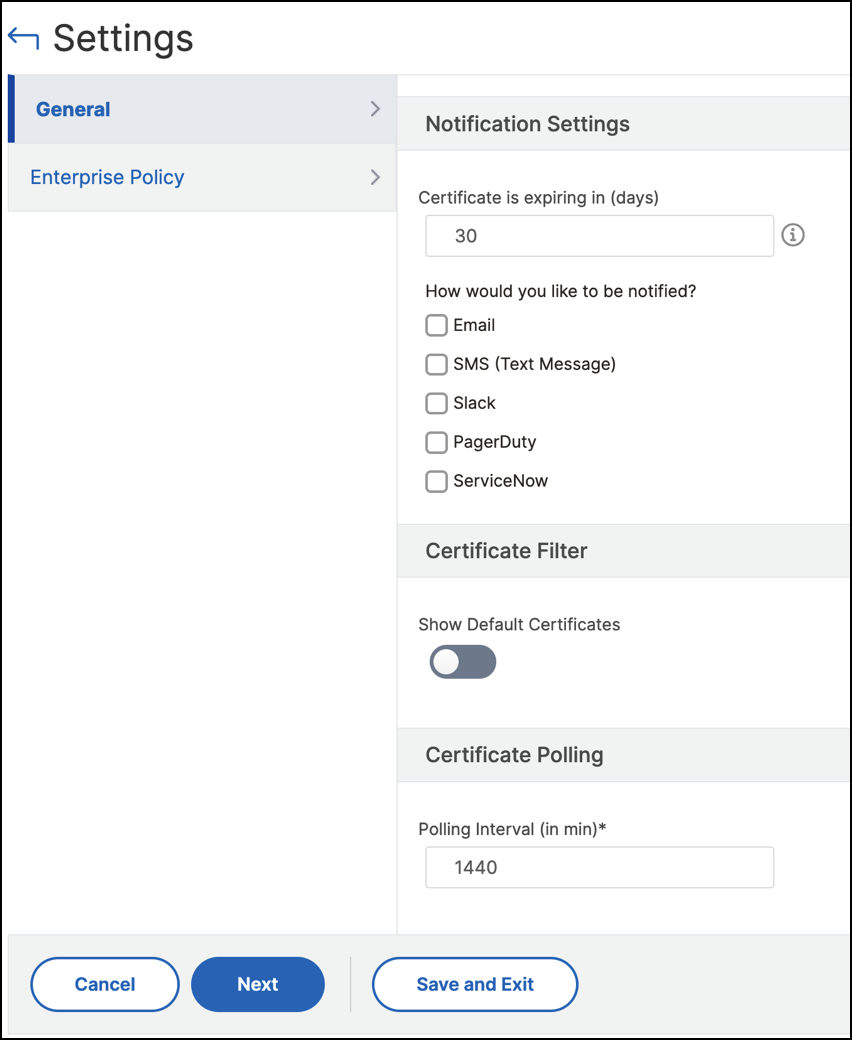Enable ServiceNow notifications

tap(436, 482)
